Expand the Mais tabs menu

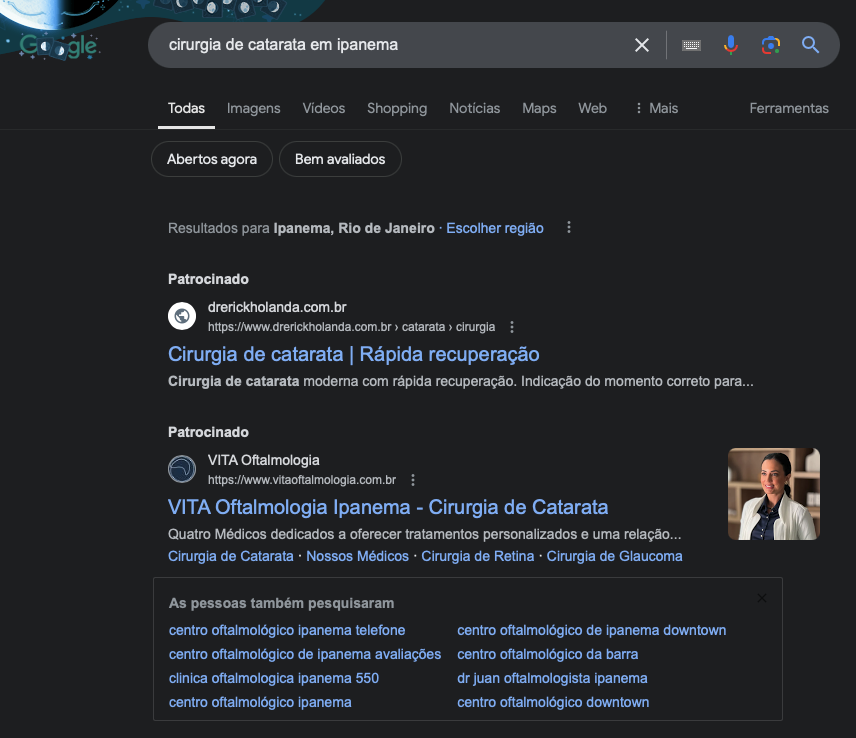(657, 108)
